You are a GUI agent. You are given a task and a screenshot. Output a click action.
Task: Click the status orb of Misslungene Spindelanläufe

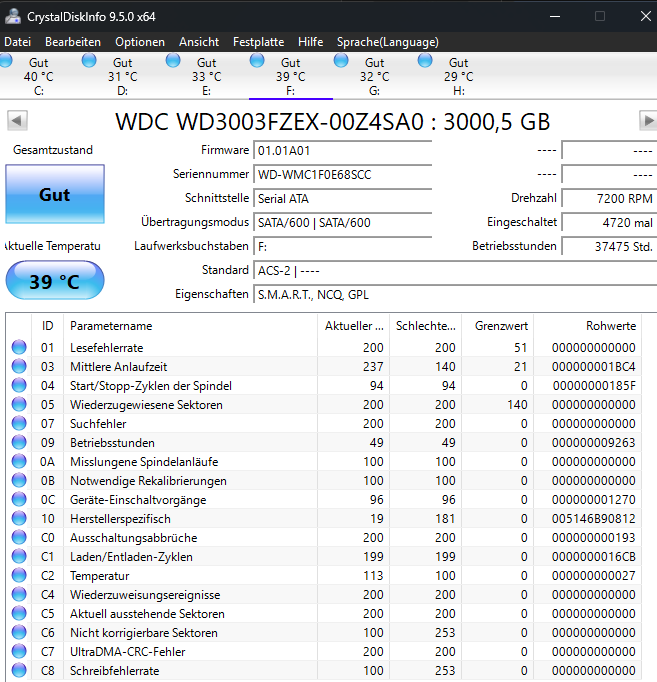(x=19, y=461)
